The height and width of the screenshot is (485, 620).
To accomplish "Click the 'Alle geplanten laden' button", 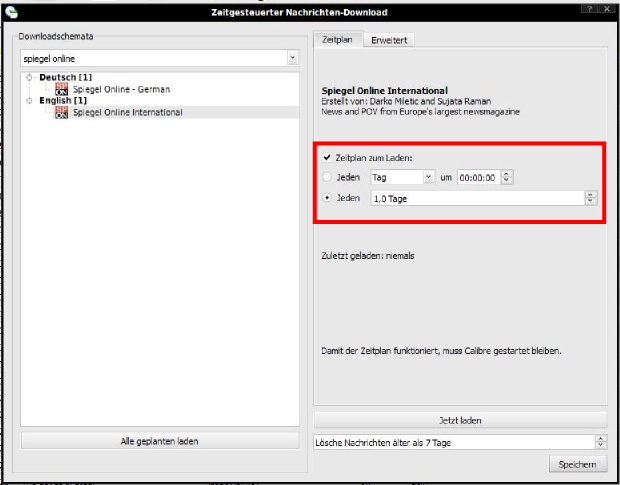I will coord(160,441).
